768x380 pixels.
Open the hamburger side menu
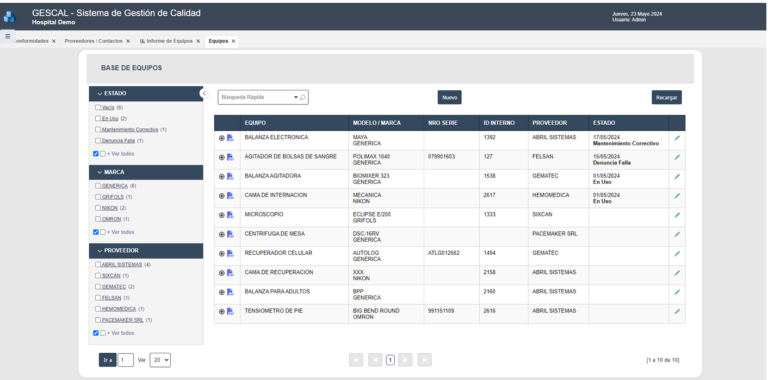(x=7, y=37)
